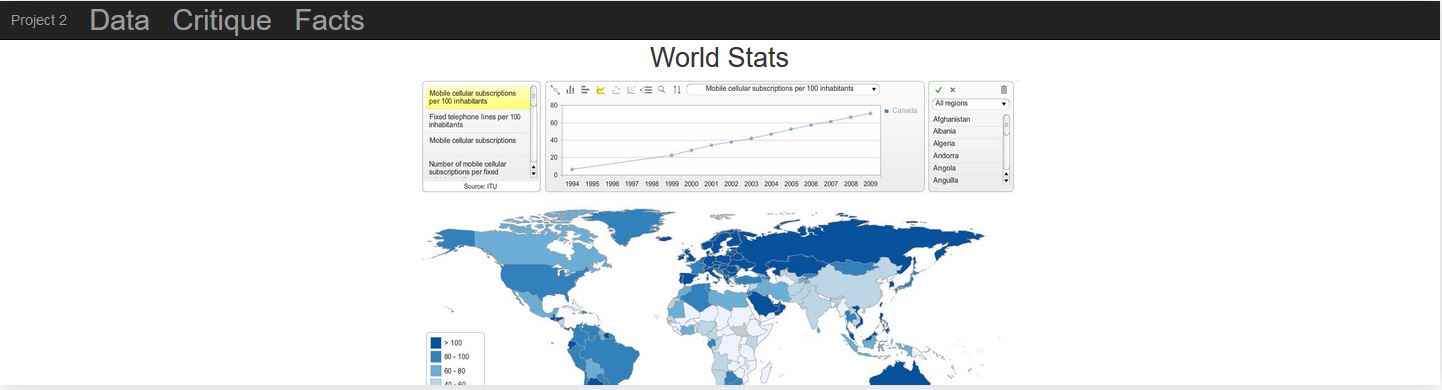This screenshot has width=1442, height=390.
Task: Choose the dotted scatter trend chart icon
Action: (631, 89)
